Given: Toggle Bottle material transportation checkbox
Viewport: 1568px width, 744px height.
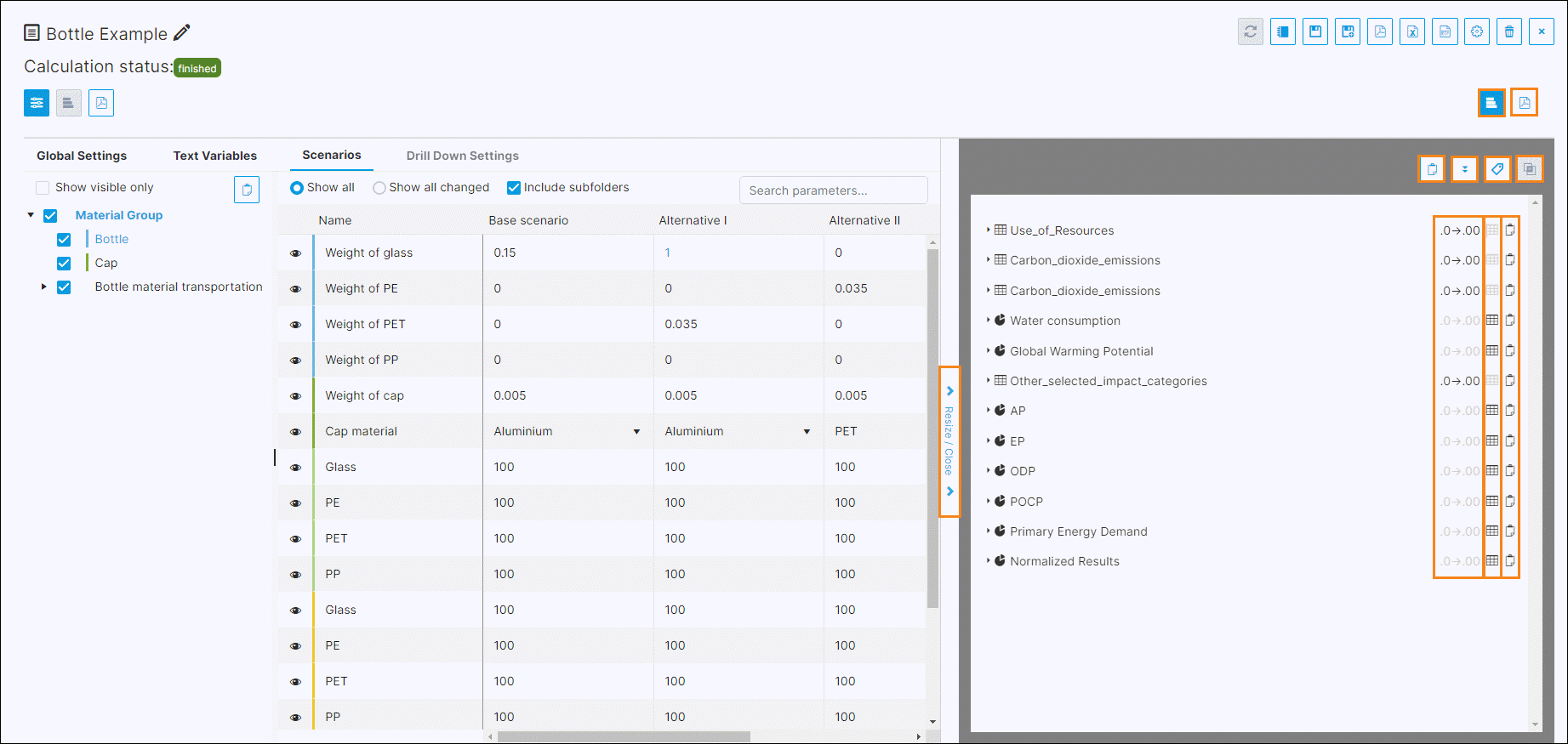Looking at the screenshot, I should pos(64,287).
